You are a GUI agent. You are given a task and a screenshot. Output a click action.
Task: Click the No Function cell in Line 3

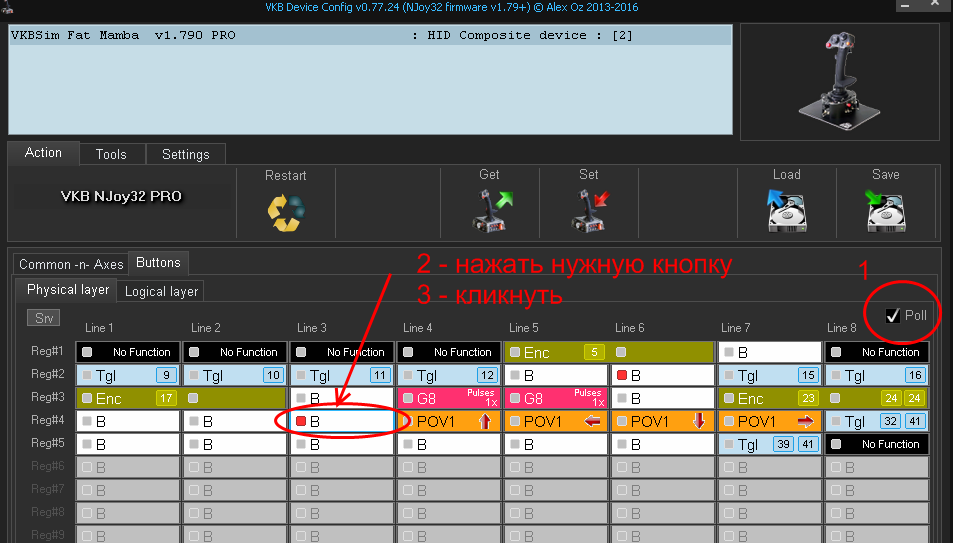click(342, 352)
